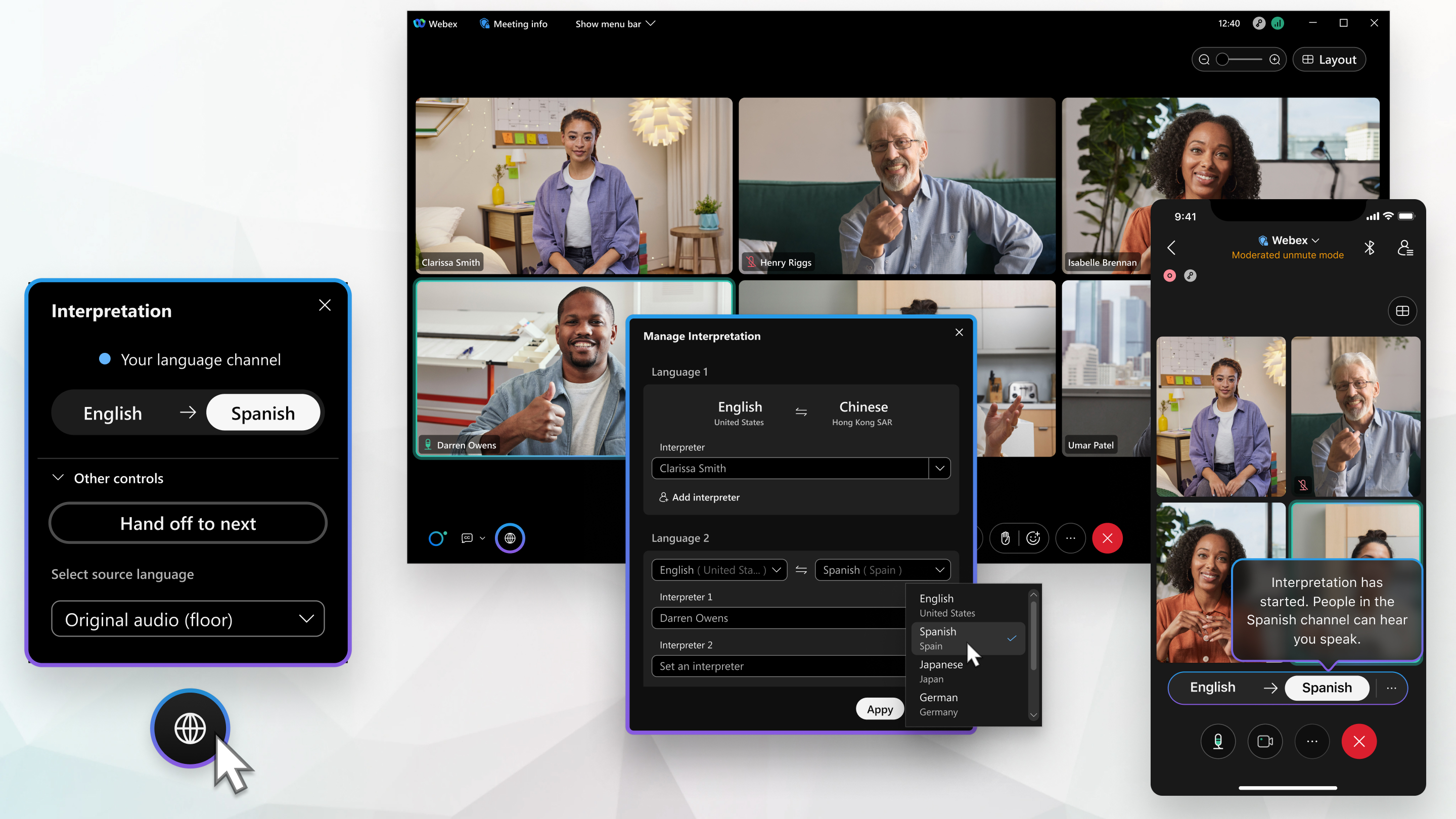Expand Original audio floor source dropdown
The image size is (1456, 819).
[x=308, y=619]
